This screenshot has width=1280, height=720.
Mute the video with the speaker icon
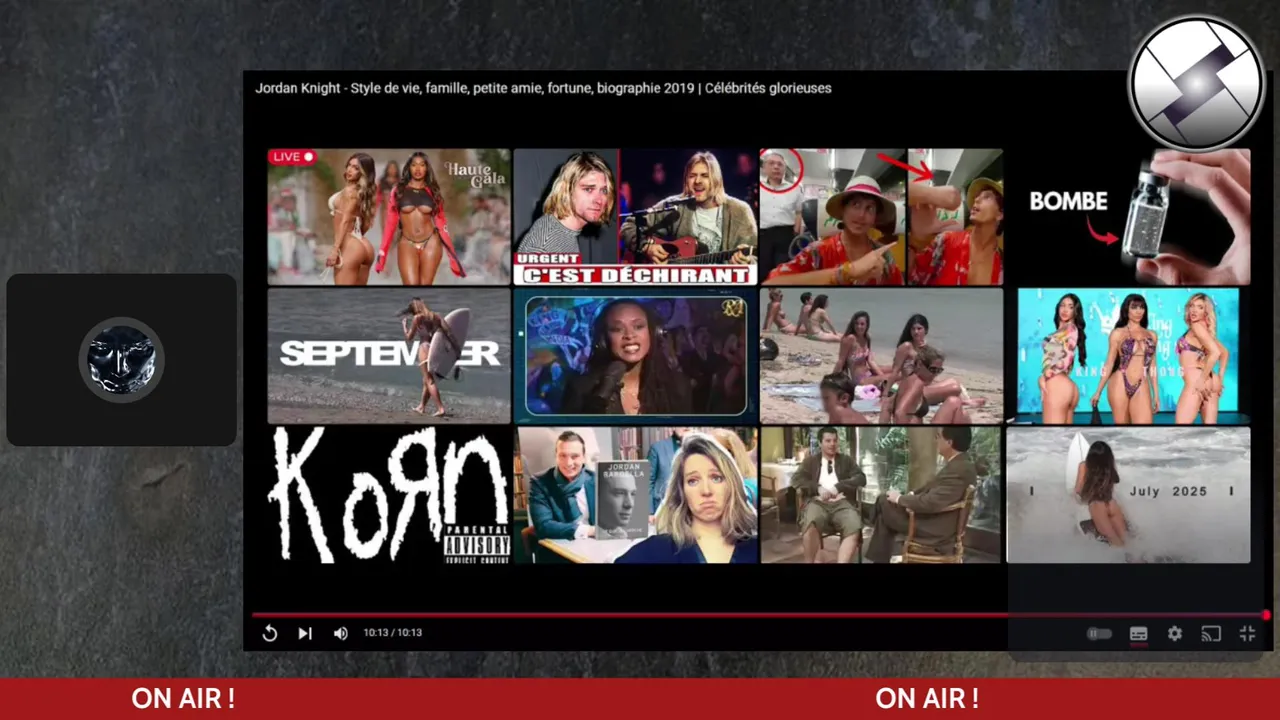click(x=341, y=633)
